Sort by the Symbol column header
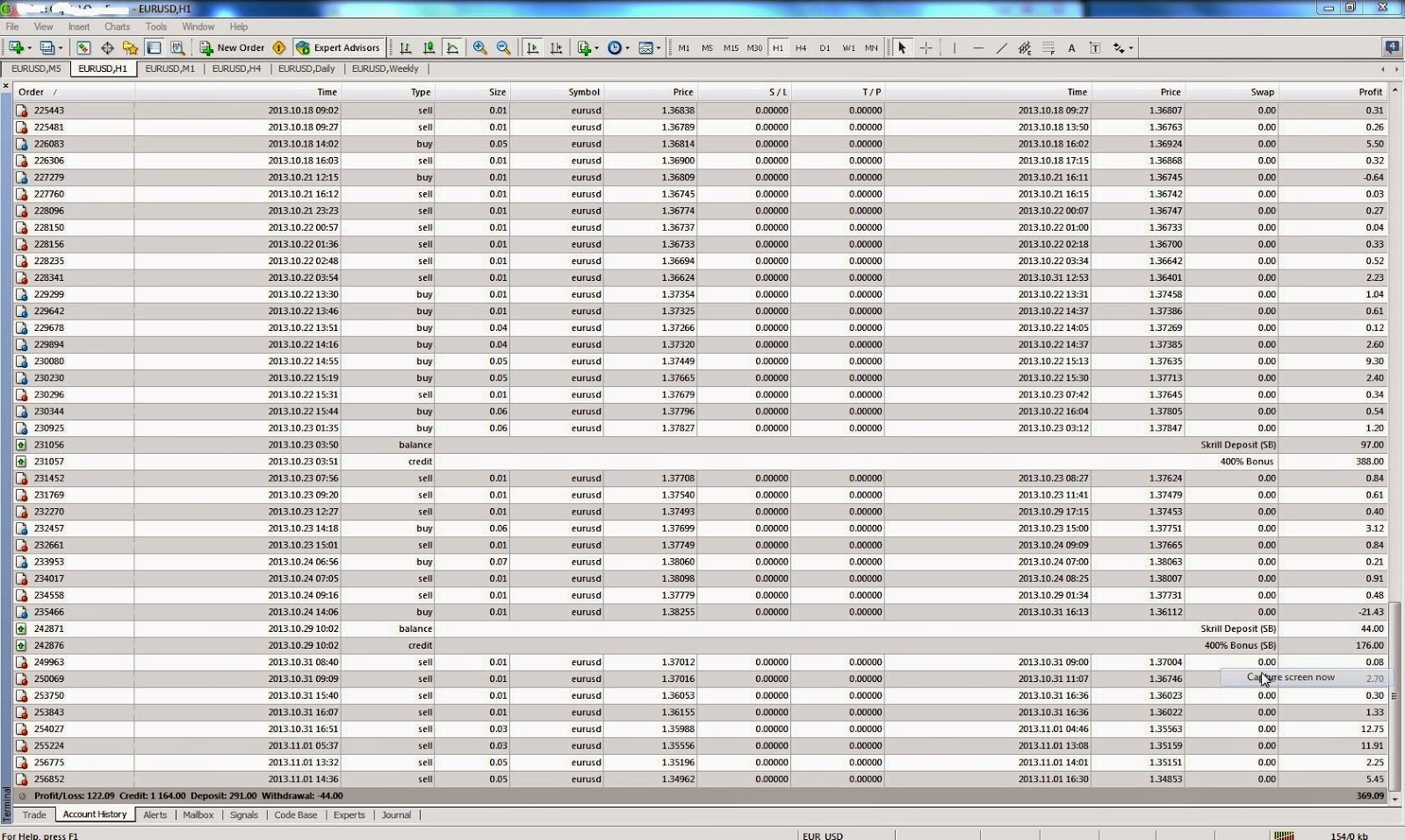 (x=557, y=91)
